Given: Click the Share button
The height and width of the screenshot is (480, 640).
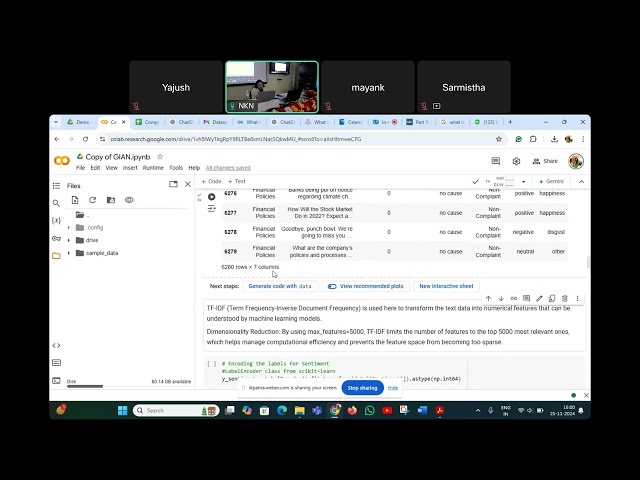Looking at the screenshot, I should (x=545, y=161).
